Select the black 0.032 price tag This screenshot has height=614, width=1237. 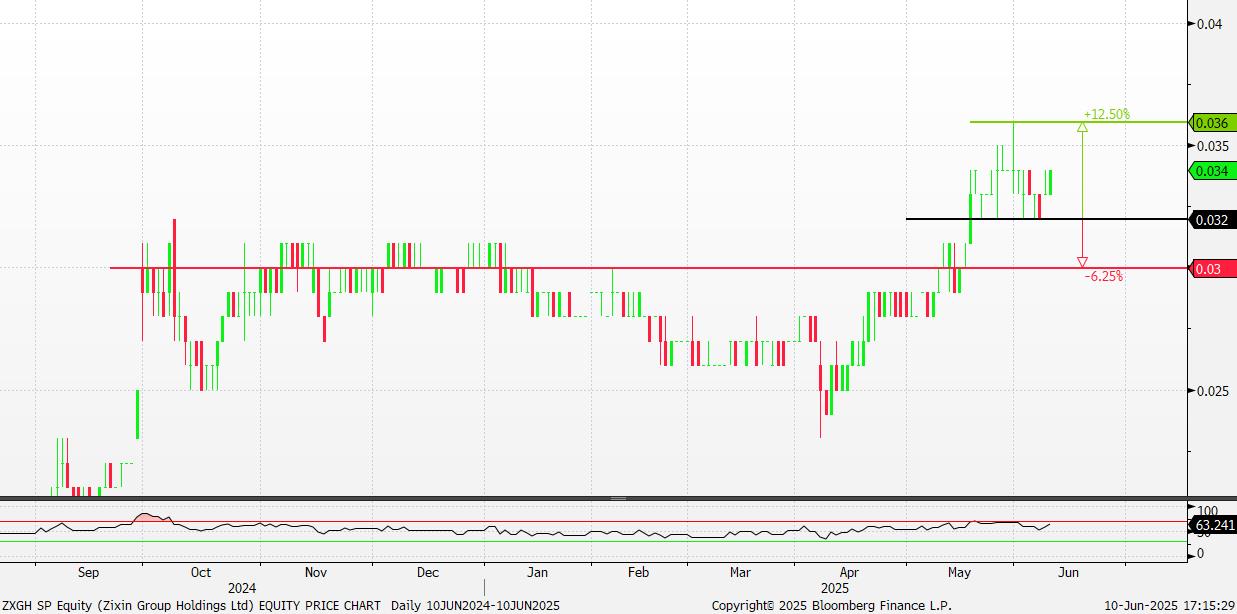1211,220
